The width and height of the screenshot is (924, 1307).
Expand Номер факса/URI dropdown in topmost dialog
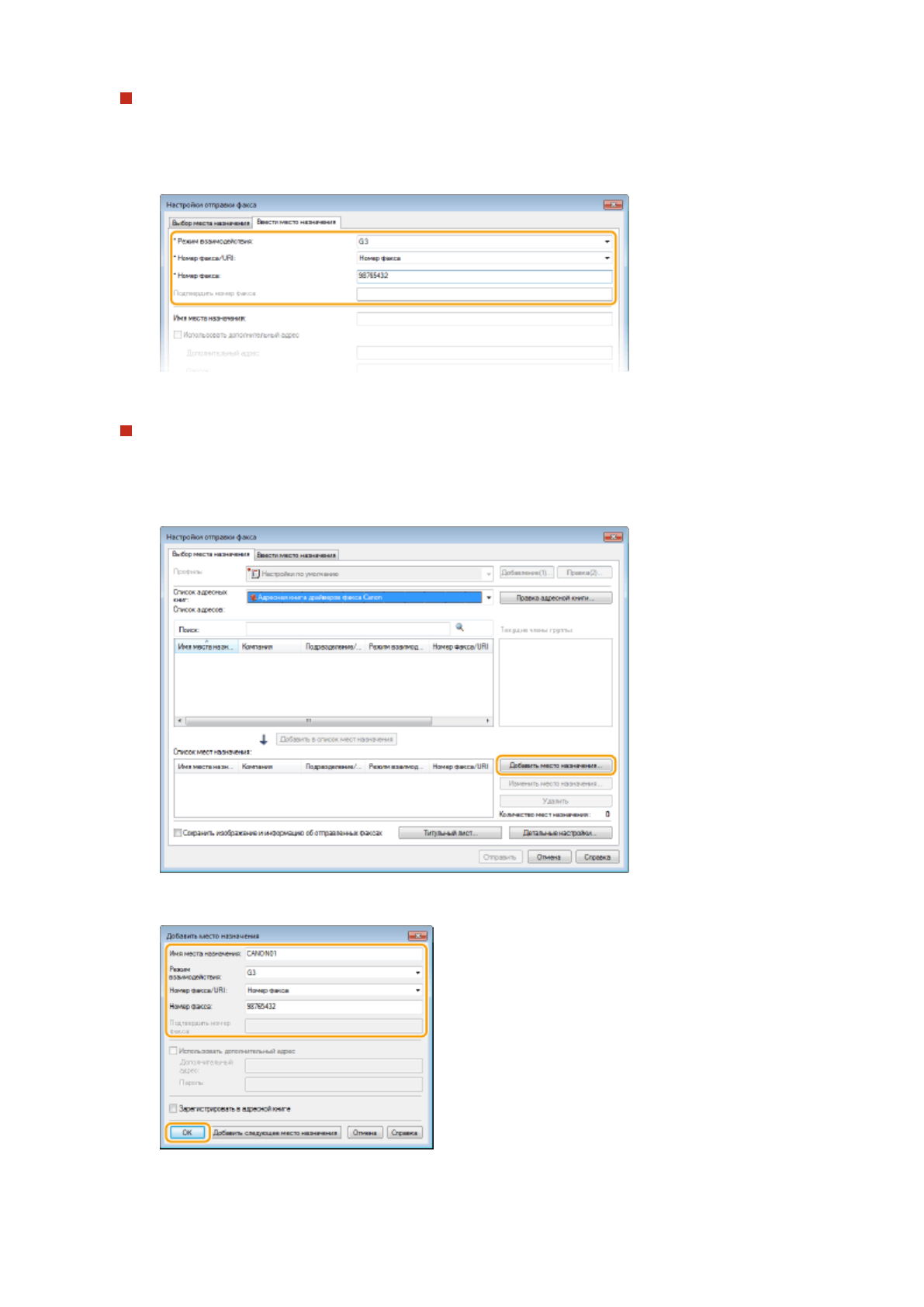pos(607,258)
